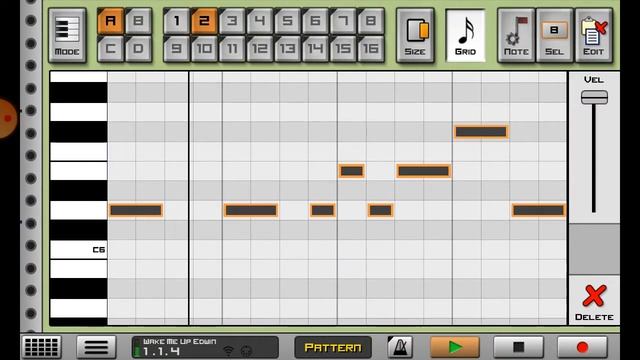This screenshot has height=360, width=640.
Task: Open the instrument grid view icon
Action: (x=41, y=347)
